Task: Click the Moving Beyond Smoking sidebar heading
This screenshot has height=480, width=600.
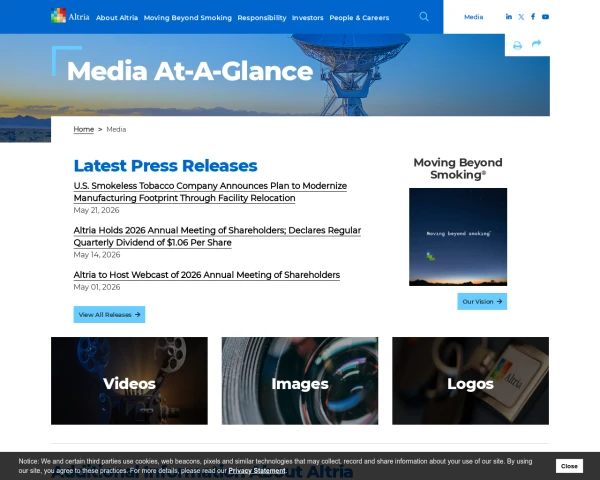Action: 458,168
